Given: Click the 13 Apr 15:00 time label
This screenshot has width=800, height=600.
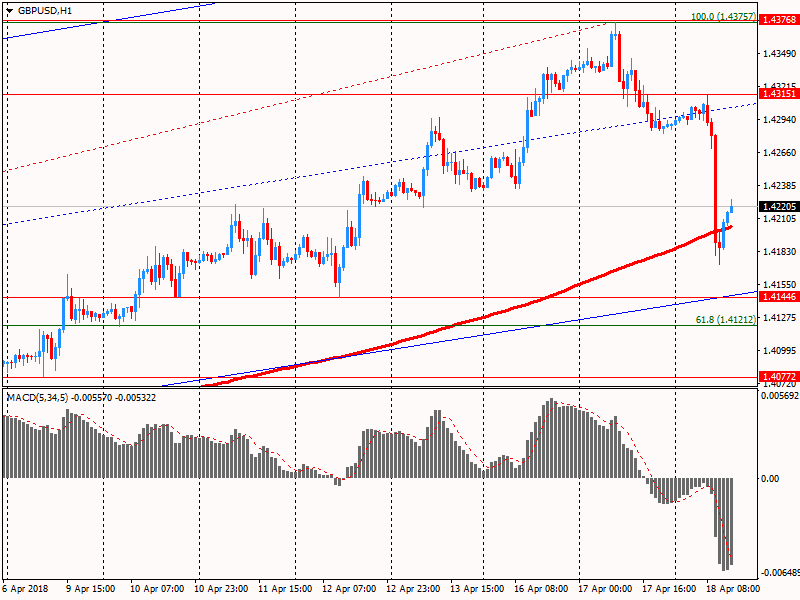Looking at the screenshot, I should [x=477, y=589].
